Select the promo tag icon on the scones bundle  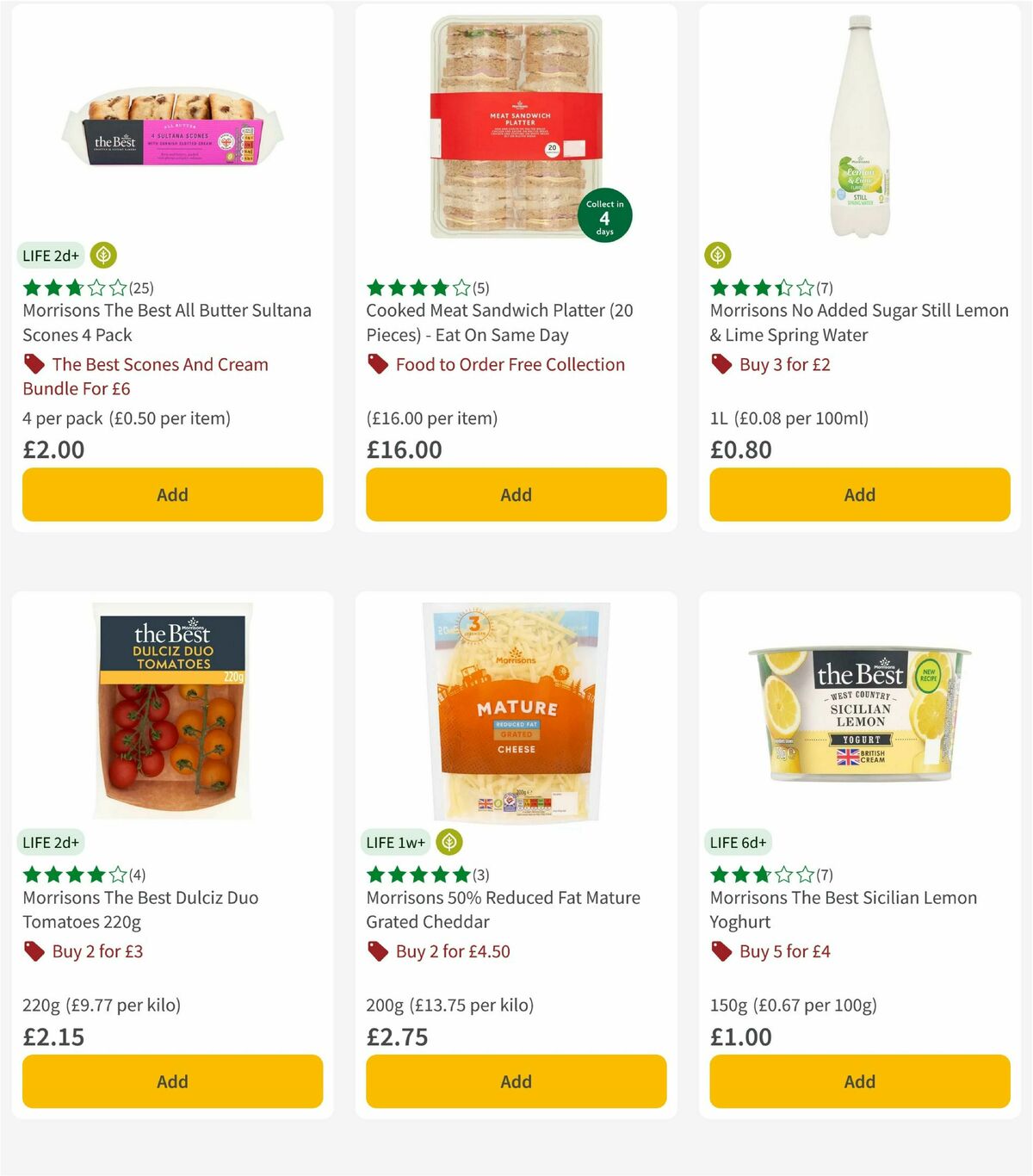point(34,365)
